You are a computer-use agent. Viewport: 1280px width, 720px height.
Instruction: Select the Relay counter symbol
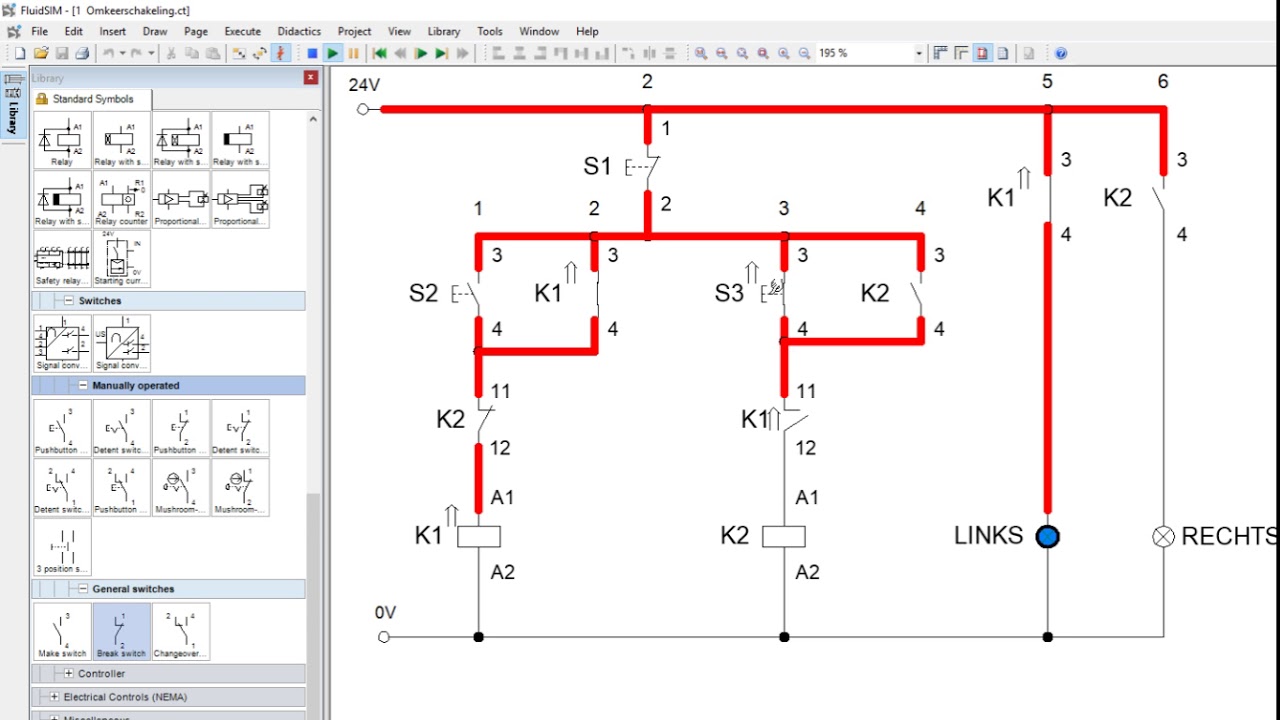point(121,199)
